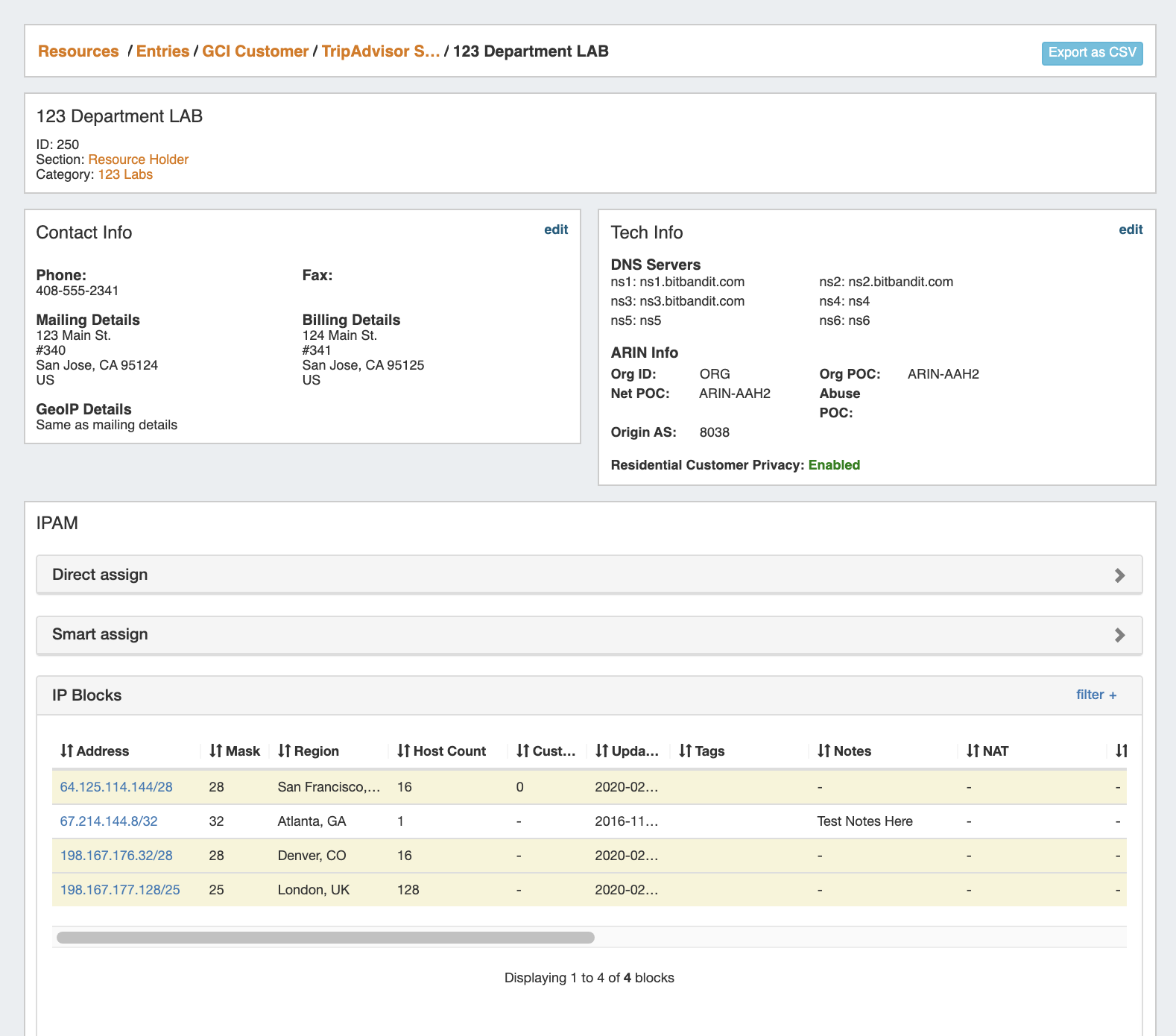1176x1036 pixels.
Task: Click the sort arrows next to Mask
Action: [x=215, y=751]
